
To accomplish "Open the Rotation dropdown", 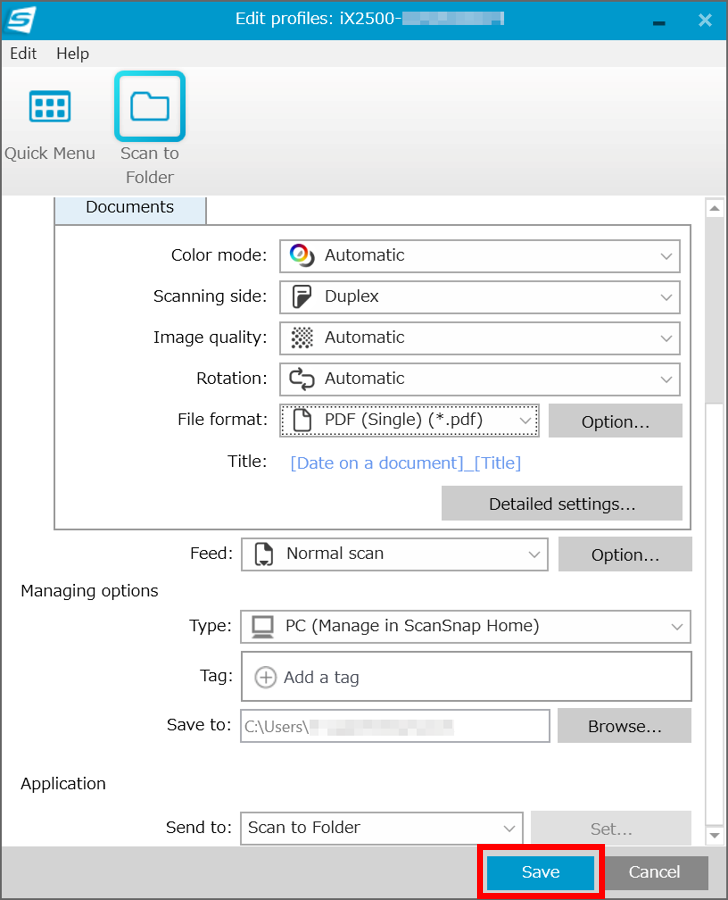I will pos(480,379).
